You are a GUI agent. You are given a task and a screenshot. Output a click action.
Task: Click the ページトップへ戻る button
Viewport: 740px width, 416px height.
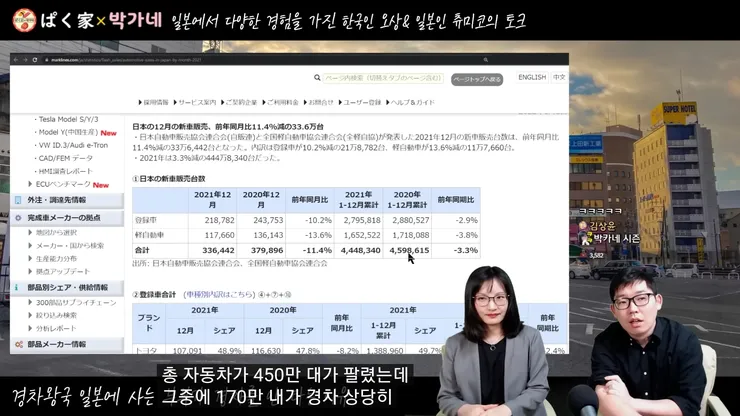477,79
